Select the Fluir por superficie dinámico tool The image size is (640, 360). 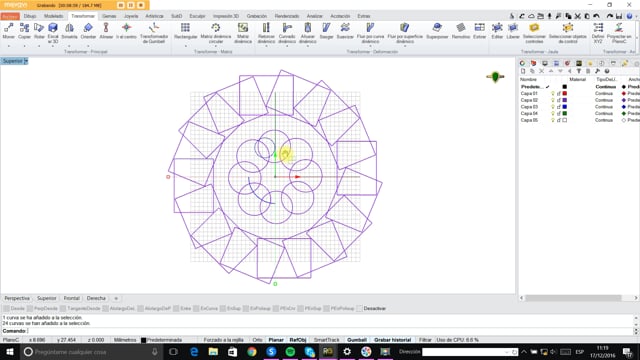point(405,33)
